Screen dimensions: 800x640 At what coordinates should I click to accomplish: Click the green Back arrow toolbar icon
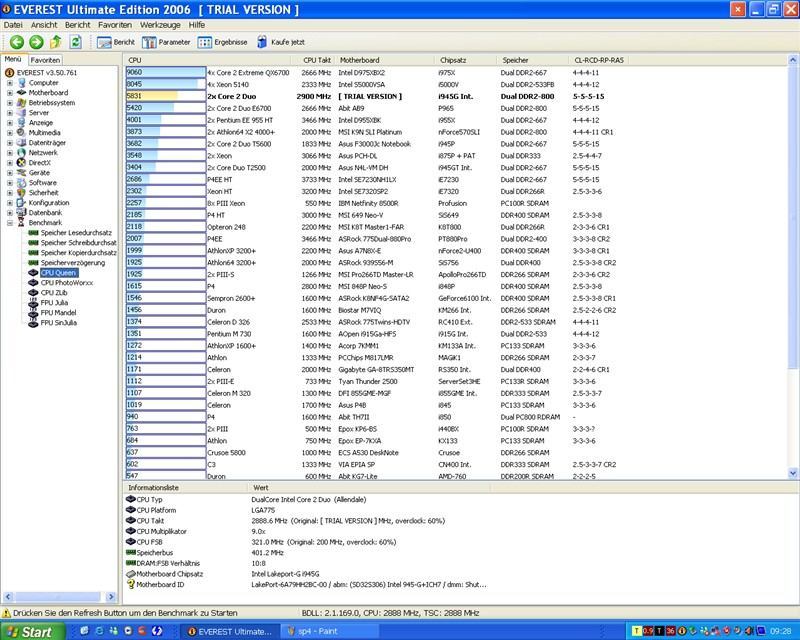click(17, 42)
